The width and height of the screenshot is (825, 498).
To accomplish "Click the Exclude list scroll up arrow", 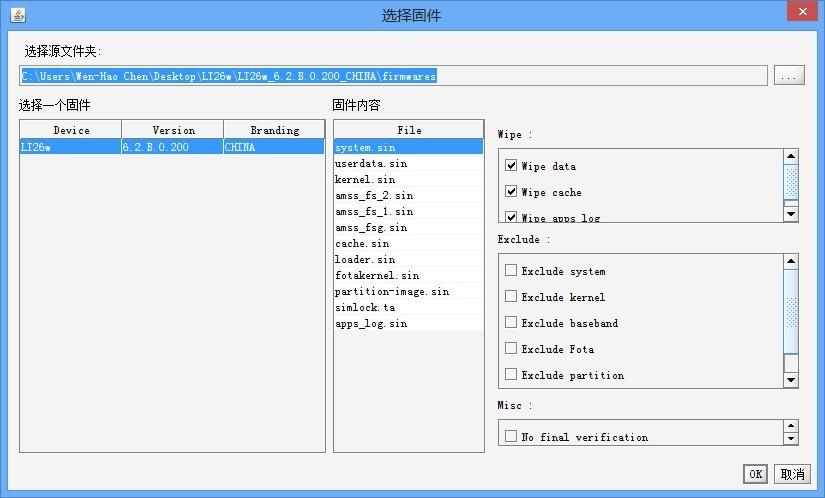I will [791, 261].
